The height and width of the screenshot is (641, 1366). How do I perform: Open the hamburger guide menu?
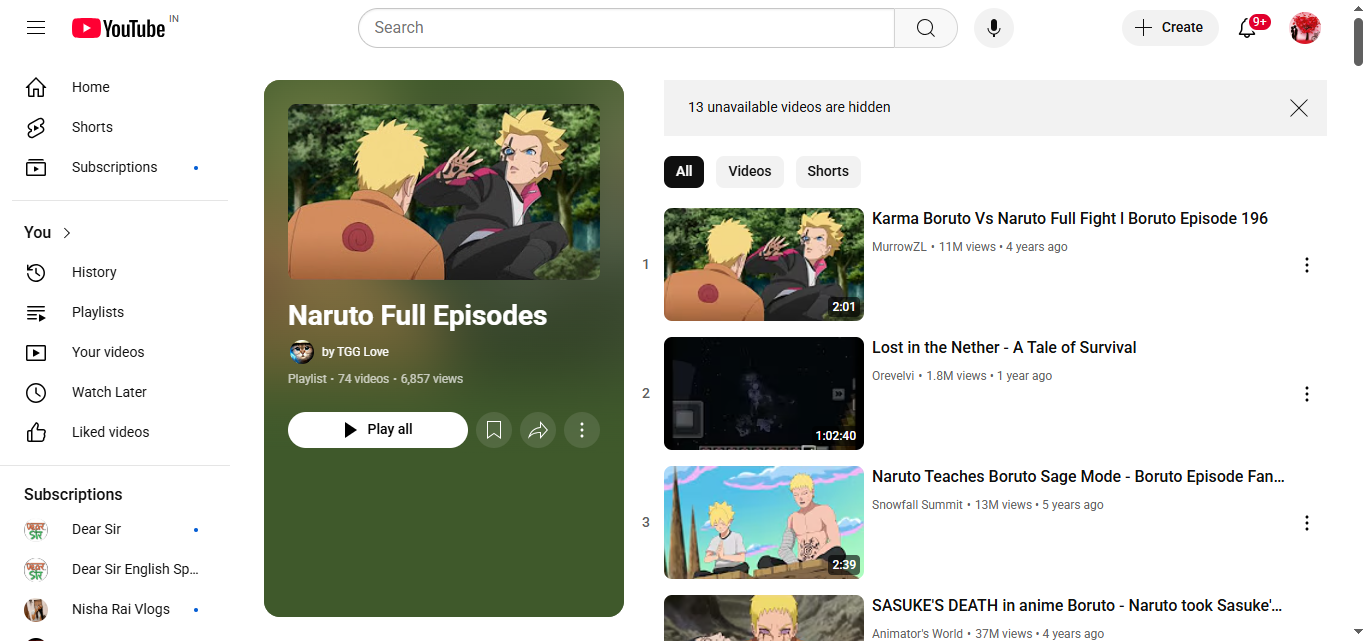point(36,28)
